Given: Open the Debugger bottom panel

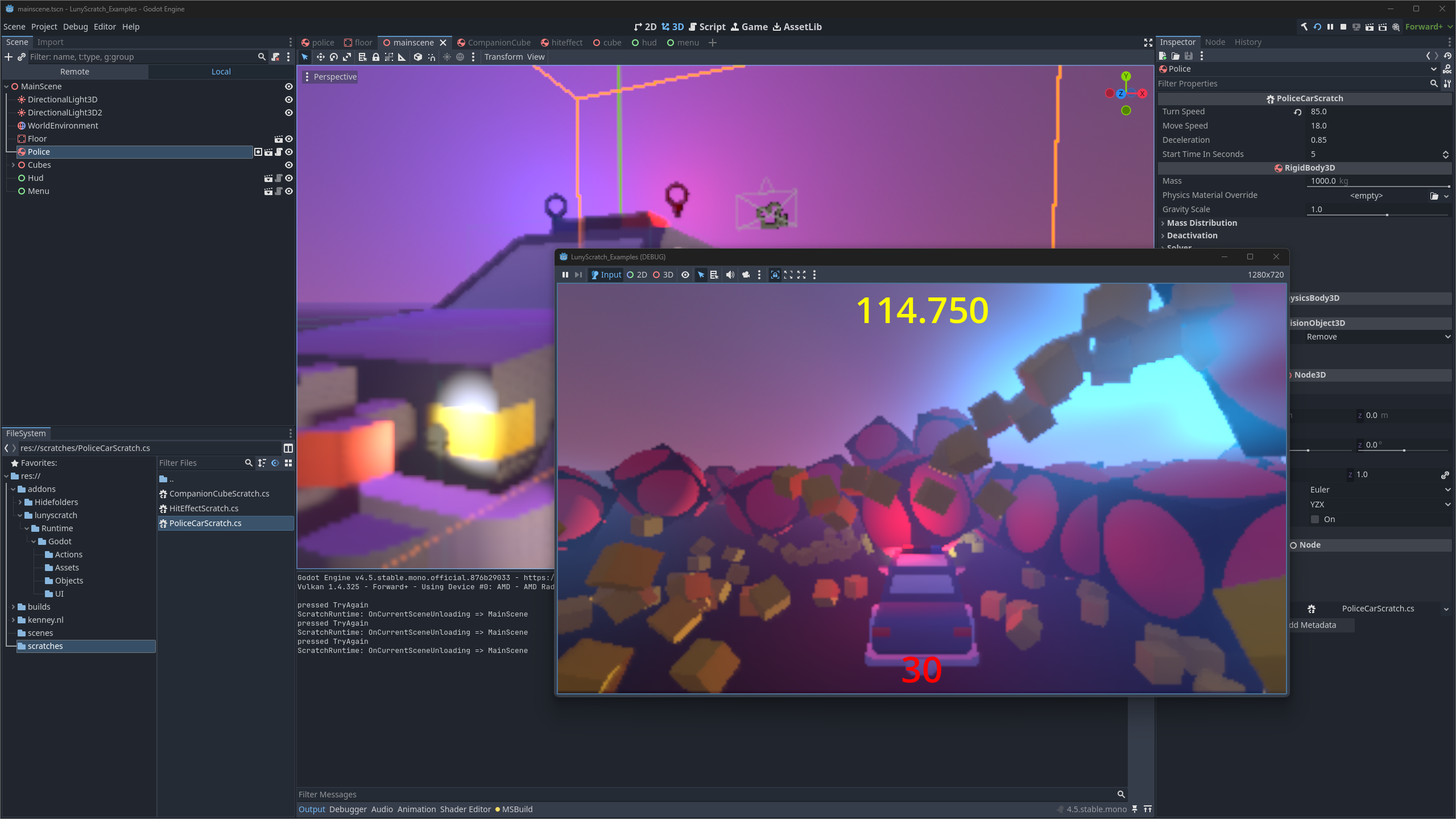Looking at the screenshot, I should click(x=348, y=809).
